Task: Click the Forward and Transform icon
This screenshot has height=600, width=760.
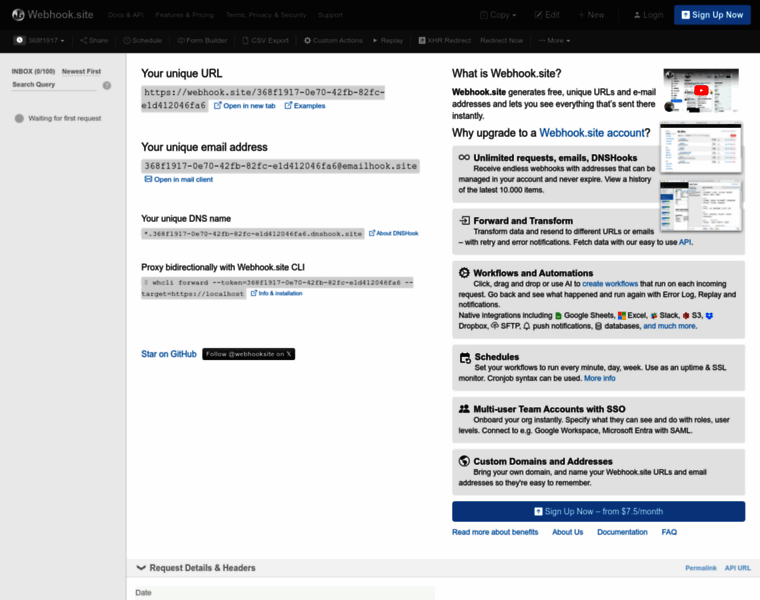Action: [464, 221]
